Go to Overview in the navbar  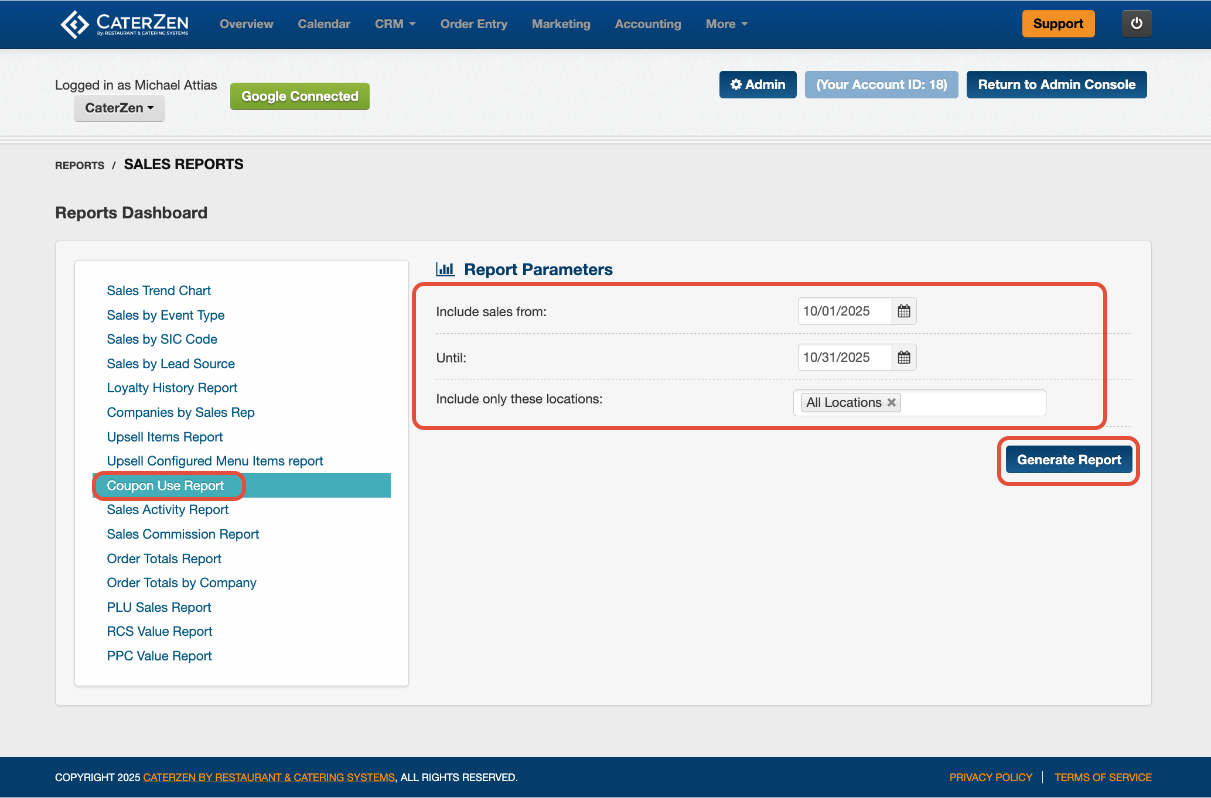[x=246, y=24]
